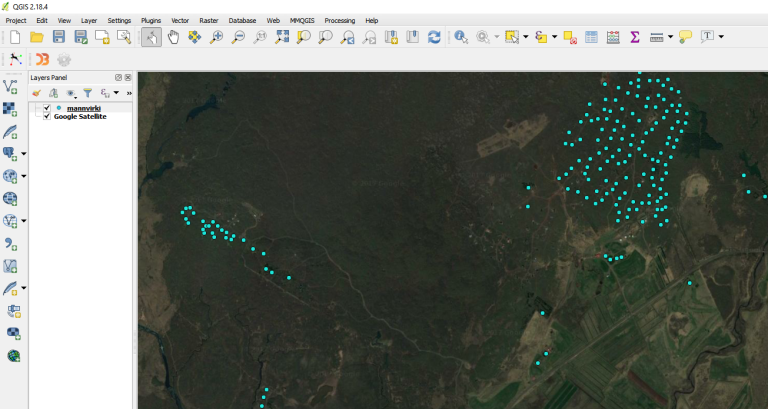Click the Refresh map icon
Image resolution: width=768 pixels, height=409 pixels.
coord(434,37)
